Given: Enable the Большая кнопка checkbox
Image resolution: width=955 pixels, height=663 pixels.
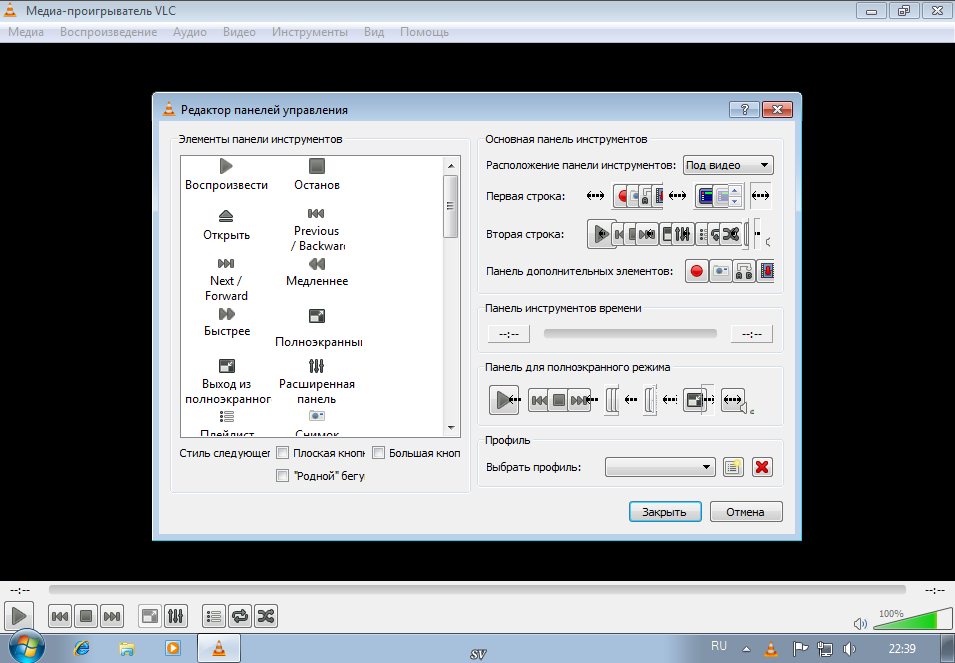Looking at the screenshot, I should click(x=379, y=453).
